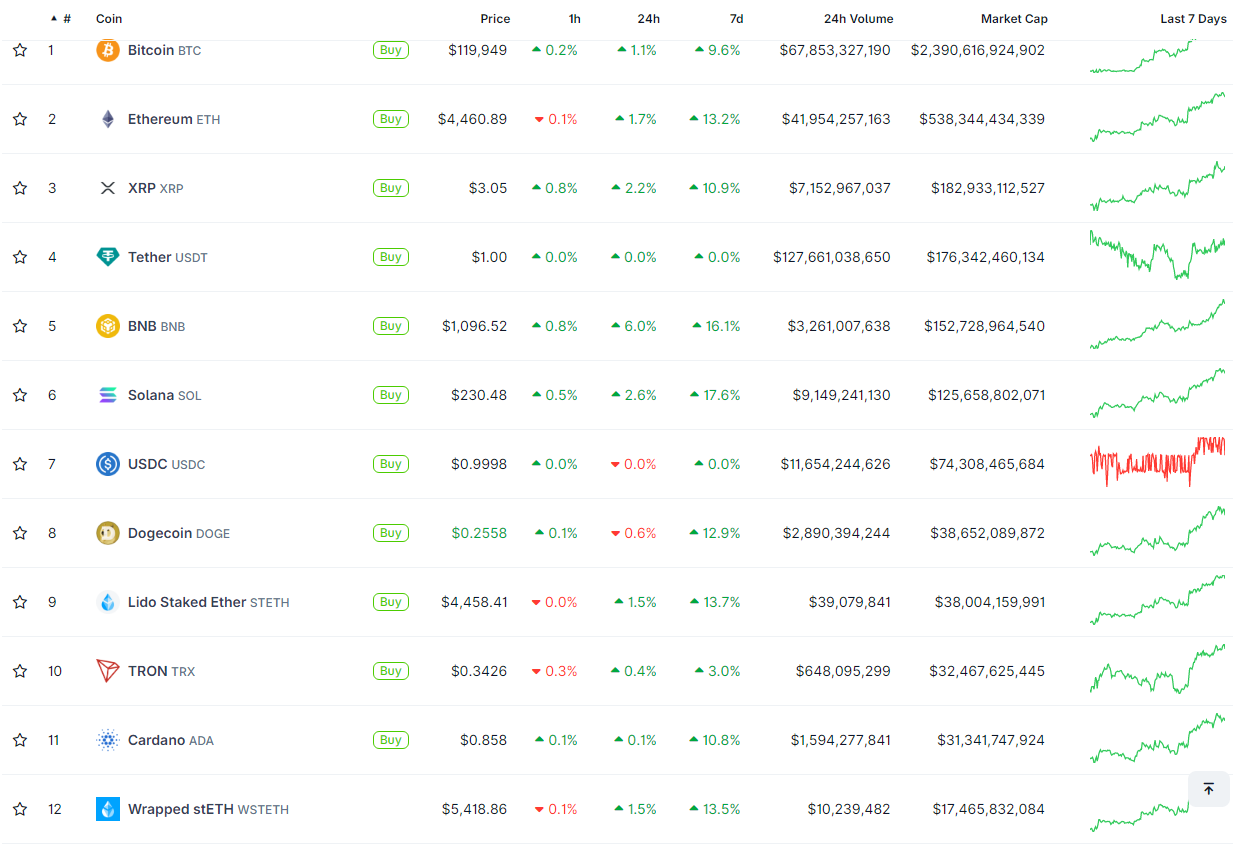Sort table by 24h Volume header
1233x845 pixels.
coord(858,19)
